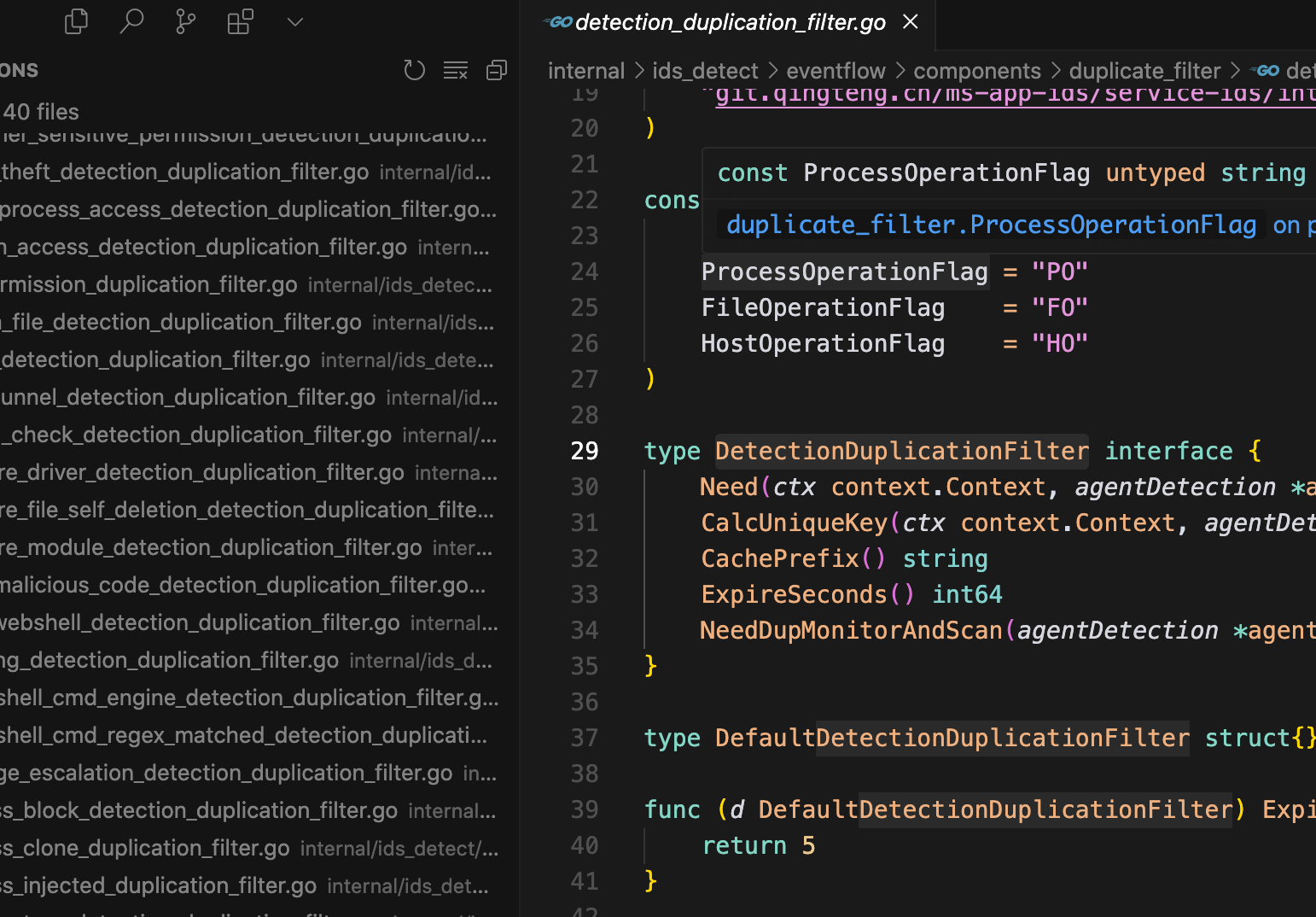The image size is (1316, 917).
Task: Click the 'components' breadcrumb item
Action: pyautogui.click(x=976, y=71)
